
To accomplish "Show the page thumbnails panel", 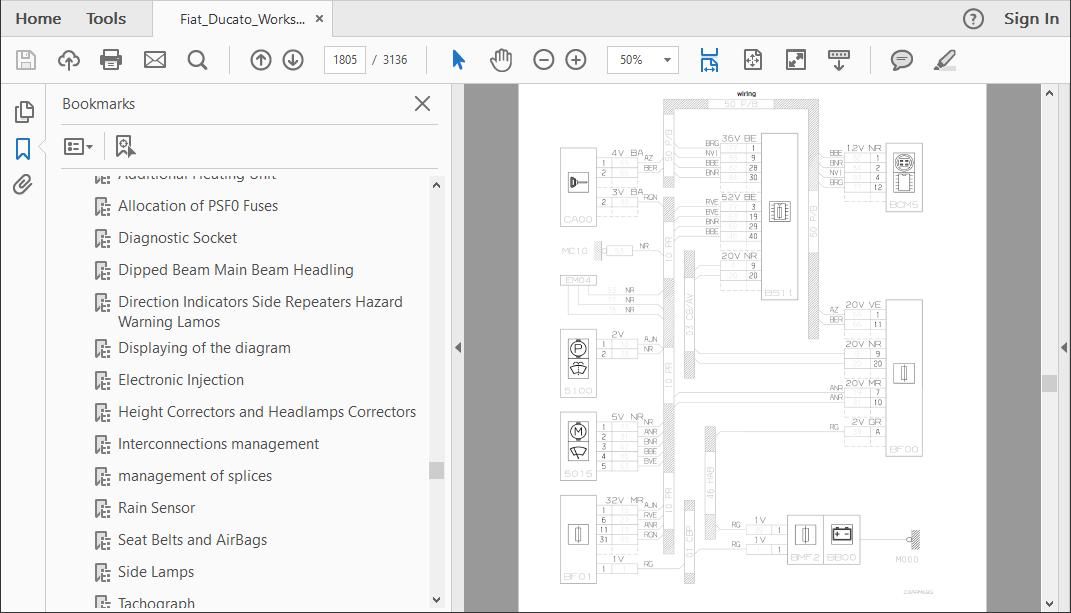I will pos(24,111).
